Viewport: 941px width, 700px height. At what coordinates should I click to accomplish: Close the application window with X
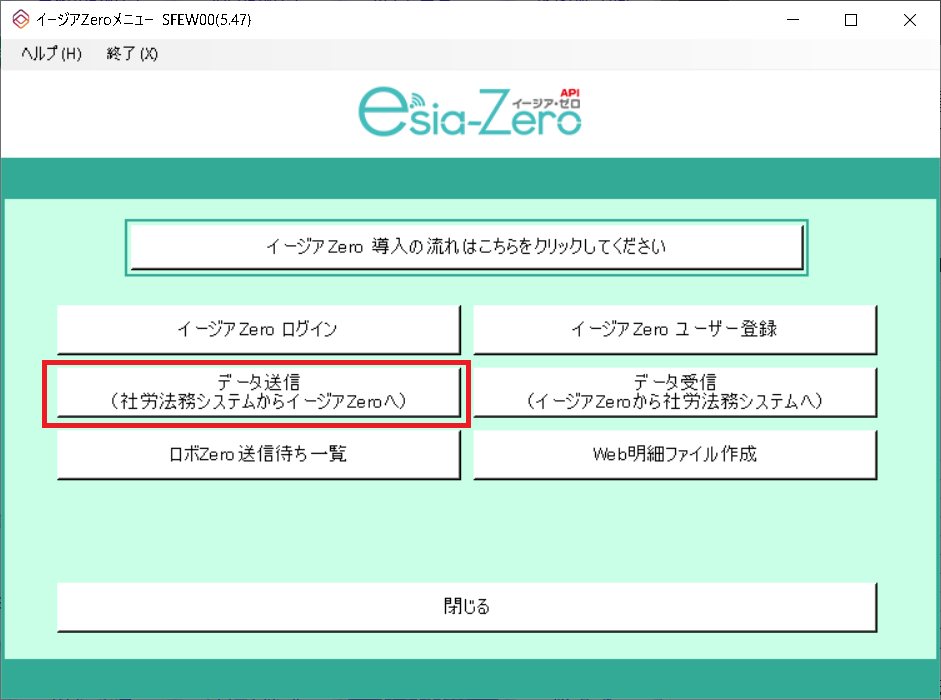coord(909,19)
